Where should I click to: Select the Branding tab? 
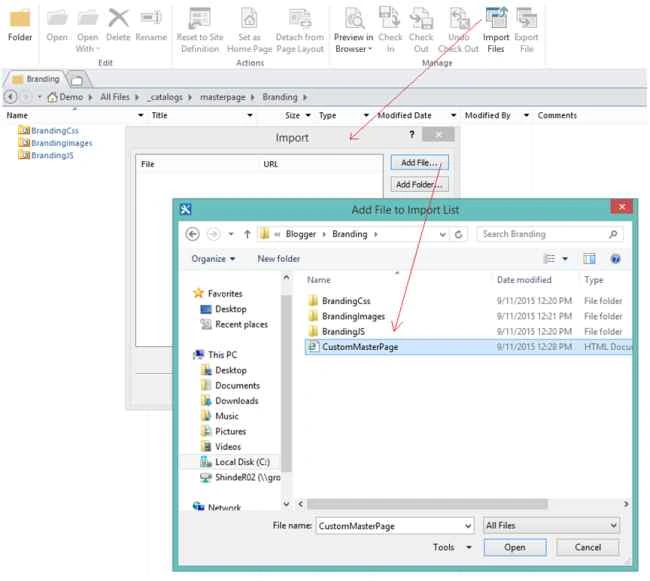36,79
